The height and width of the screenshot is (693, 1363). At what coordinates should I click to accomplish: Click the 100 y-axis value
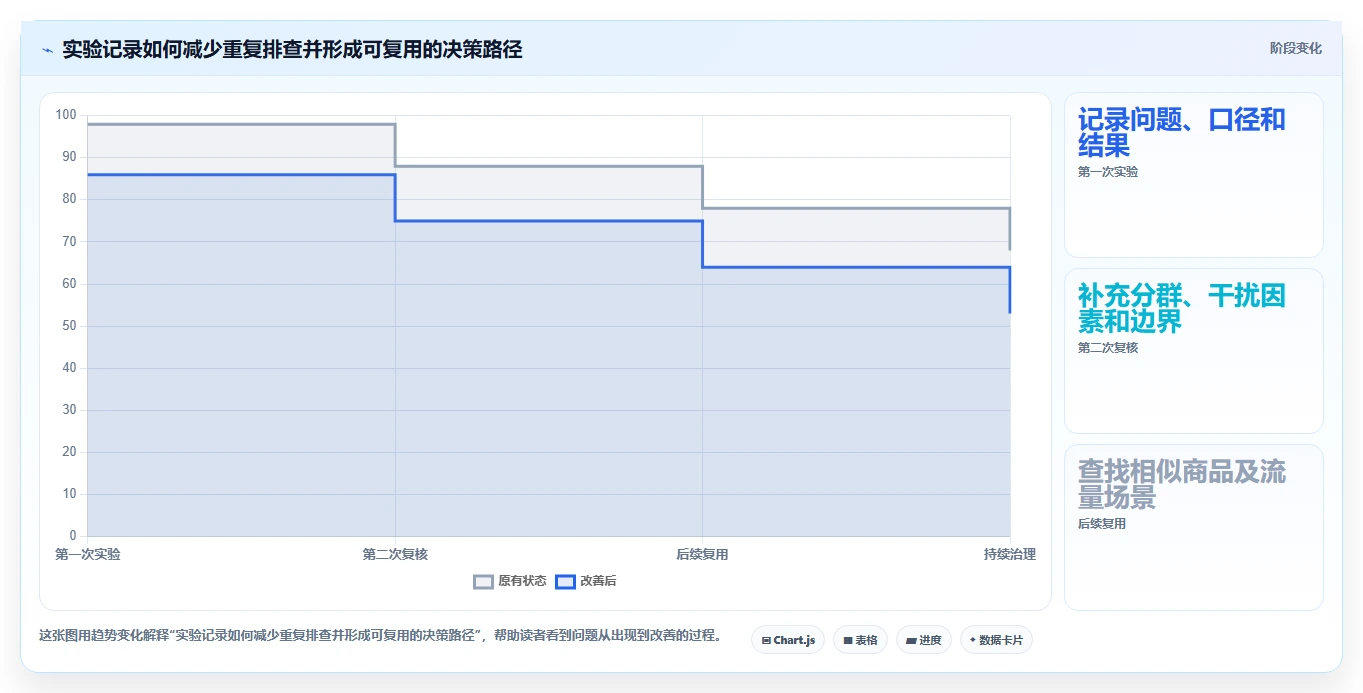click(66, 115)
